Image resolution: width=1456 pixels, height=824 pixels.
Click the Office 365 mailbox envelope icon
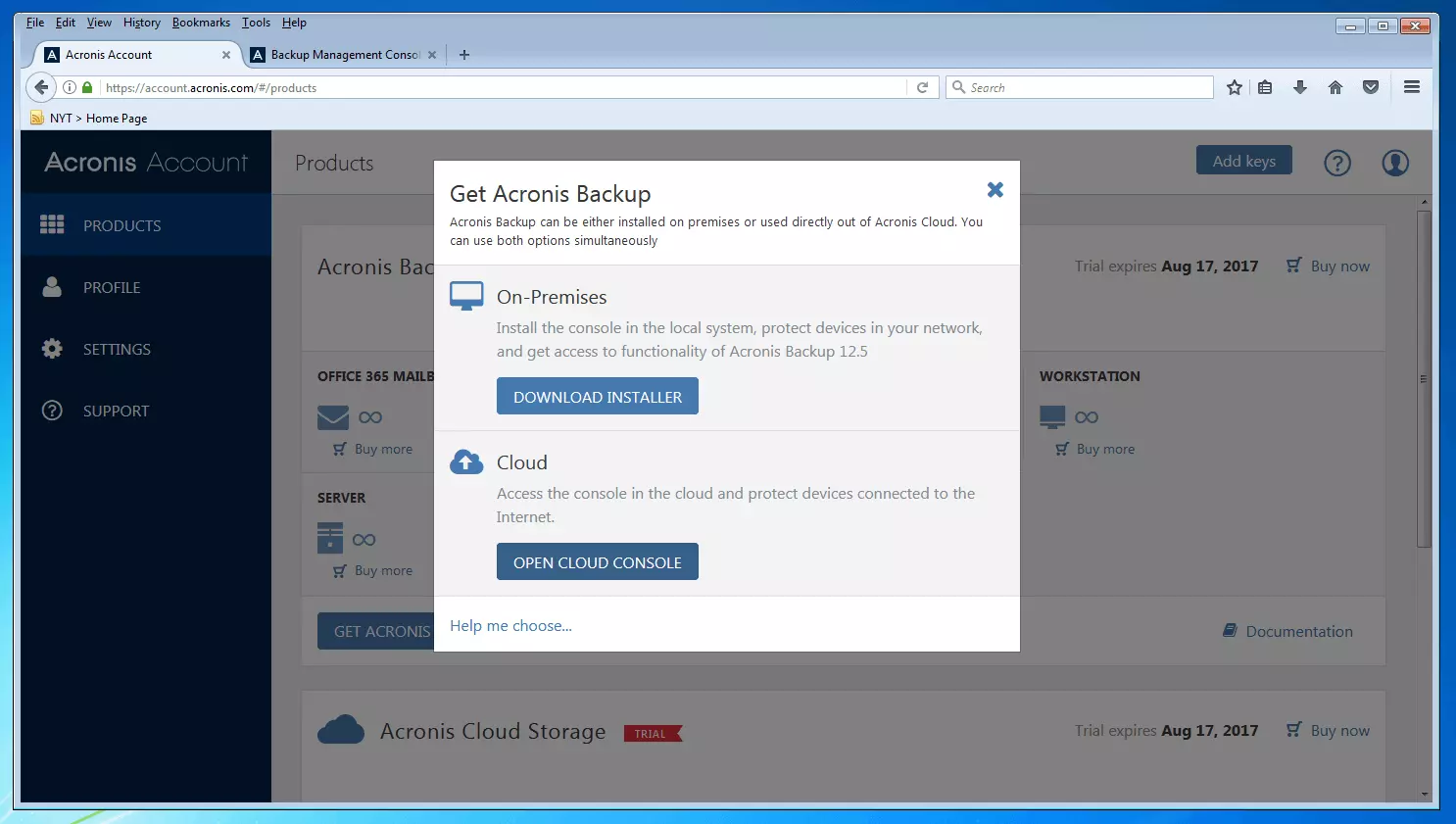click(333, 417)
